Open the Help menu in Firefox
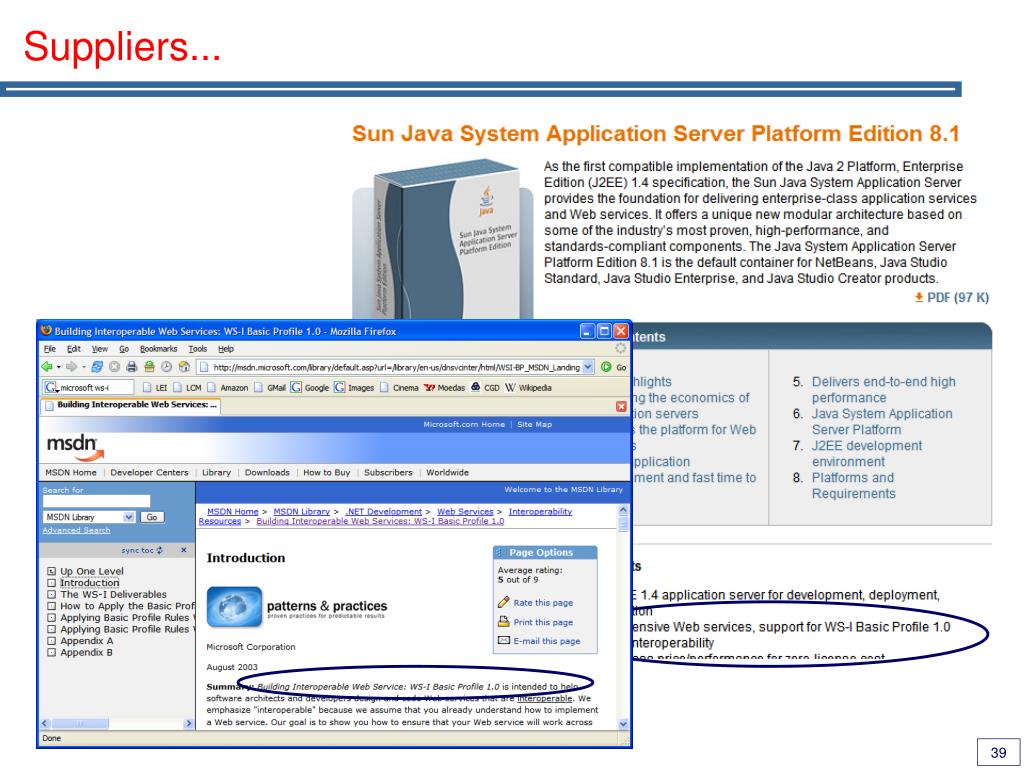This screenshot has height=768, width=1024. click(226, 349)
